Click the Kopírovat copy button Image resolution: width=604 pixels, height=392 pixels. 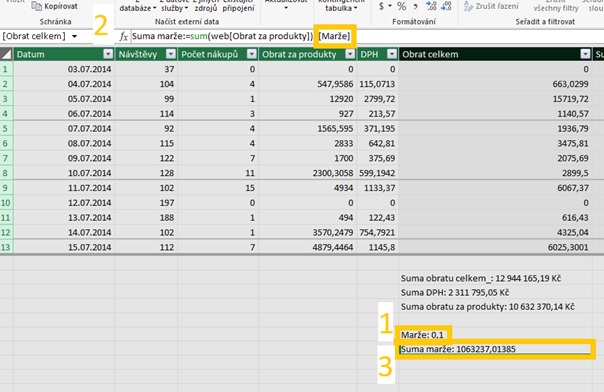pyautogui.click(x=55, y=6)
